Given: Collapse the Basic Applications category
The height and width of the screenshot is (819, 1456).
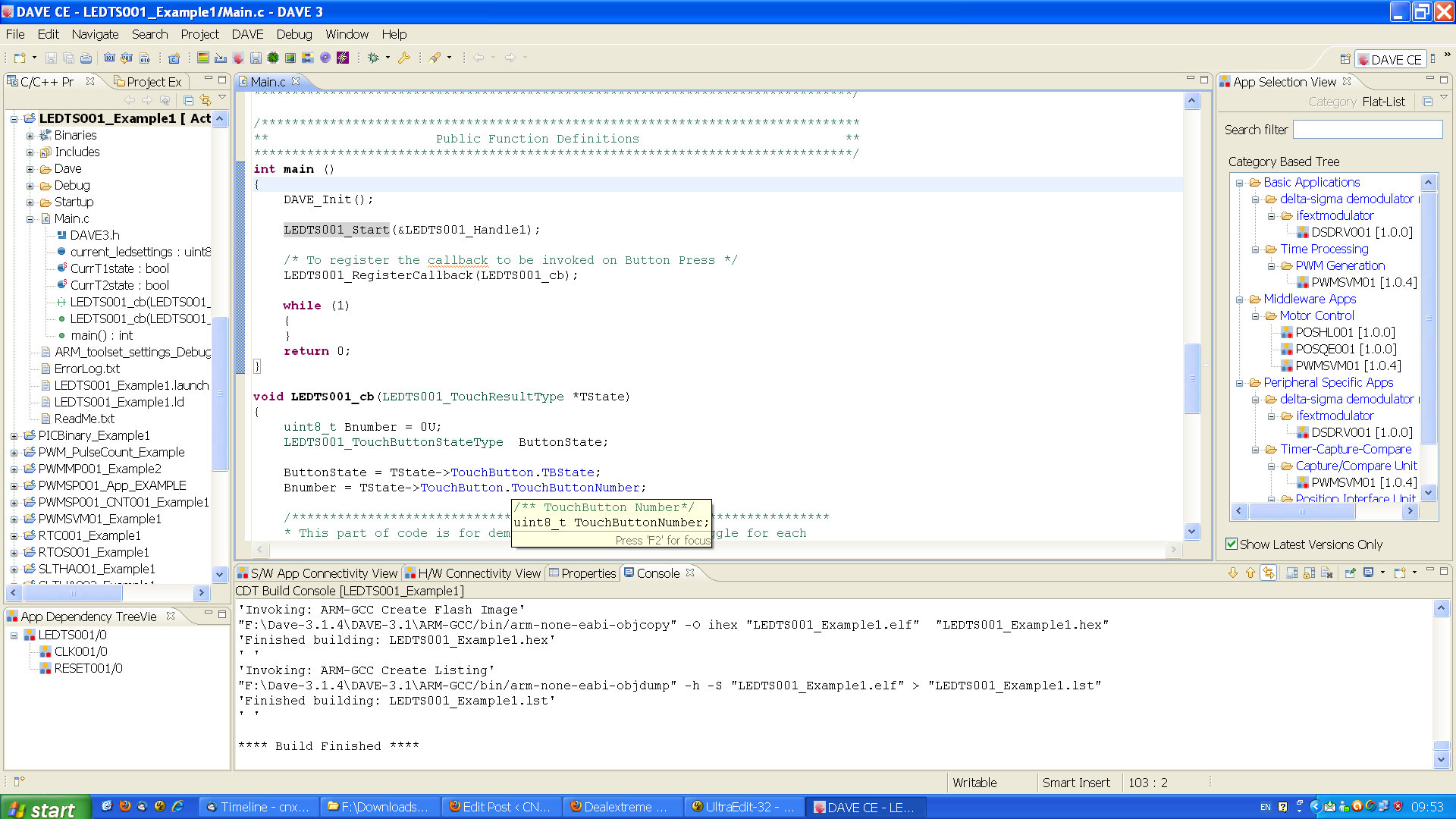Looking at the screenshot, I should pos(1239,183).
